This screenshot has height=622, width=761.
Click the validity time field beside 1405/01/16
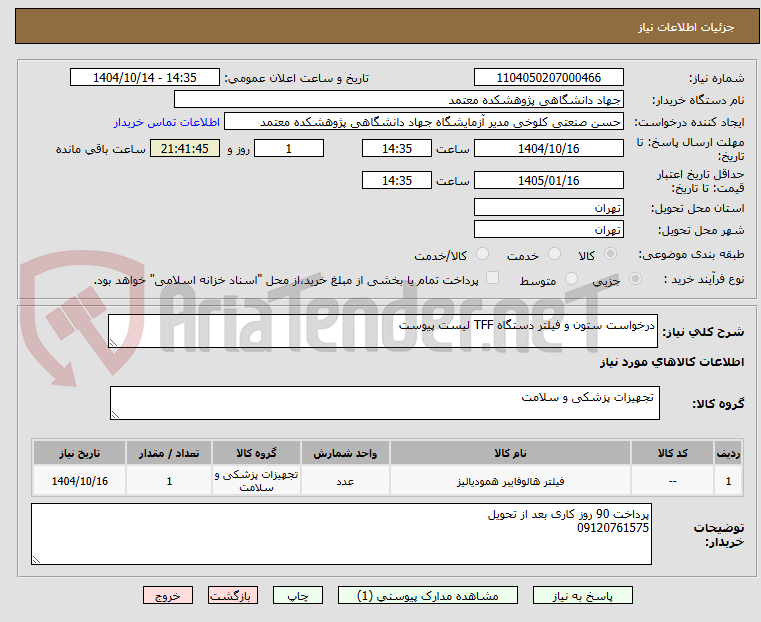(x=397, y=180)
